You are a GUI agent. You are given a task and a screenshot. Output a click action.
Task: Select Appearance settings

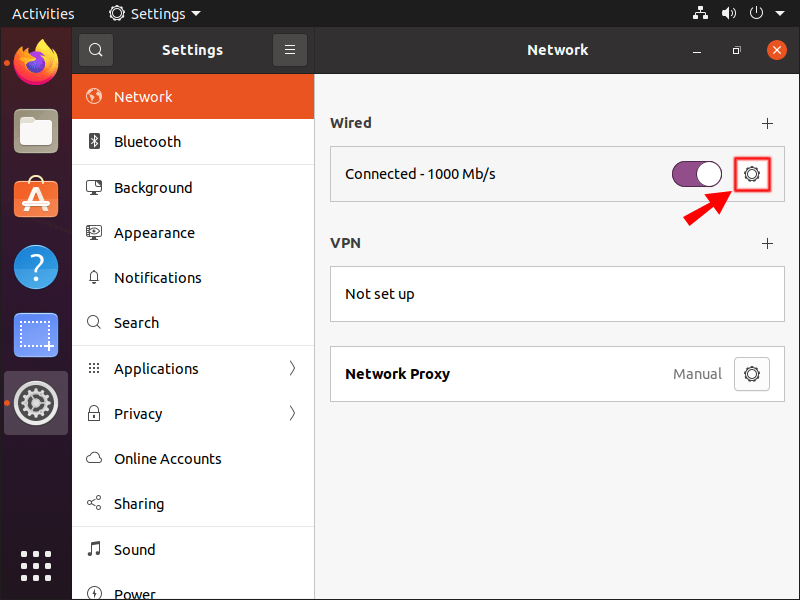(x=152, y=232)
